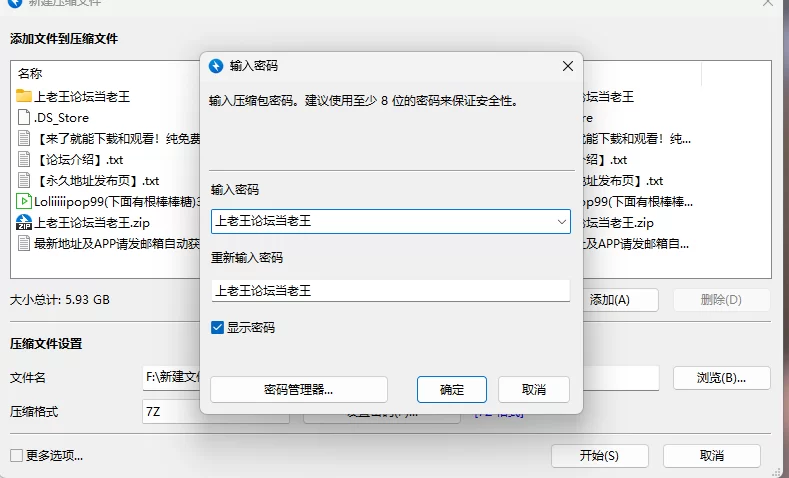Click the Bandizip icon in main window title
The height and width of the screenshot is (478, 789).
15,3
